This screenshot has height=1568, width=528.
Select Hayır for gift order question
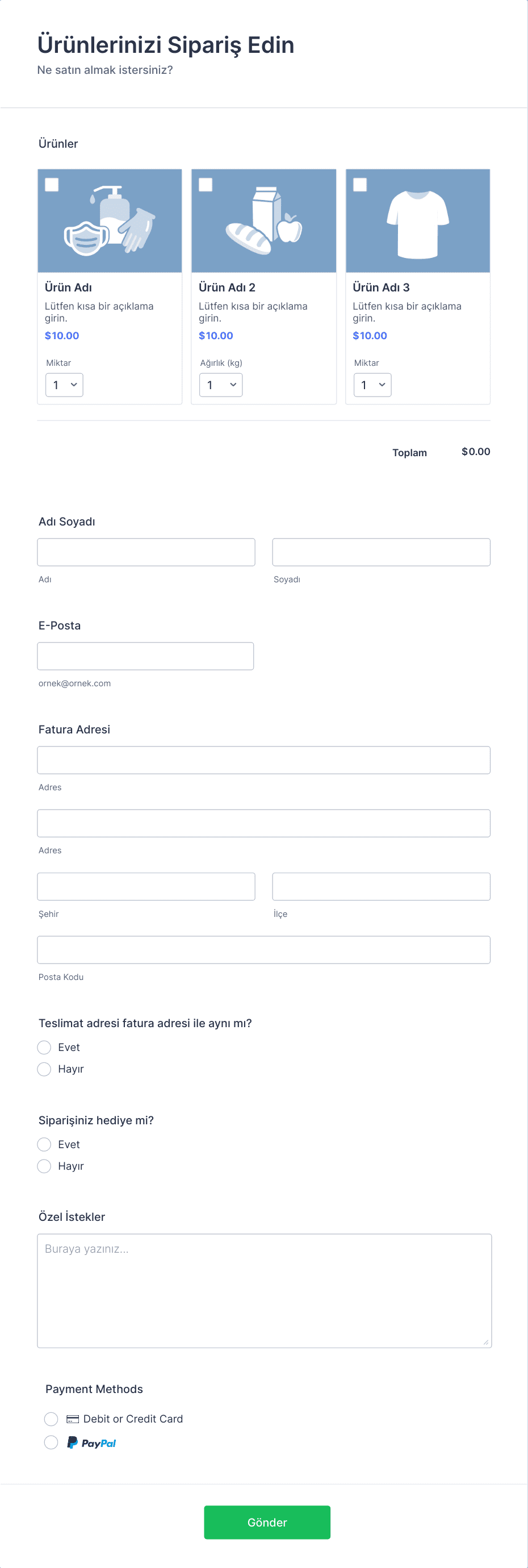[x=44, y=1166]
